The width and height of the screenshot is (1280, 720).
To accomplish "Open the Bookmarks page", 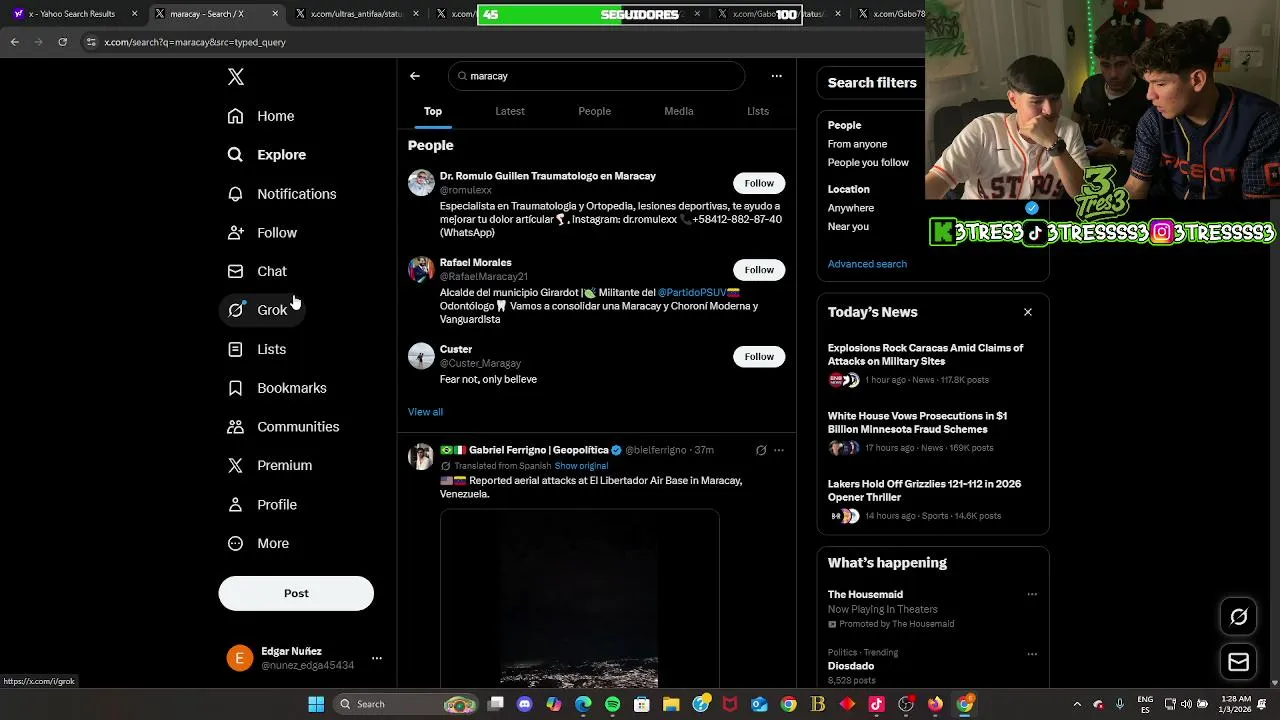I will (x=277, y=388).
